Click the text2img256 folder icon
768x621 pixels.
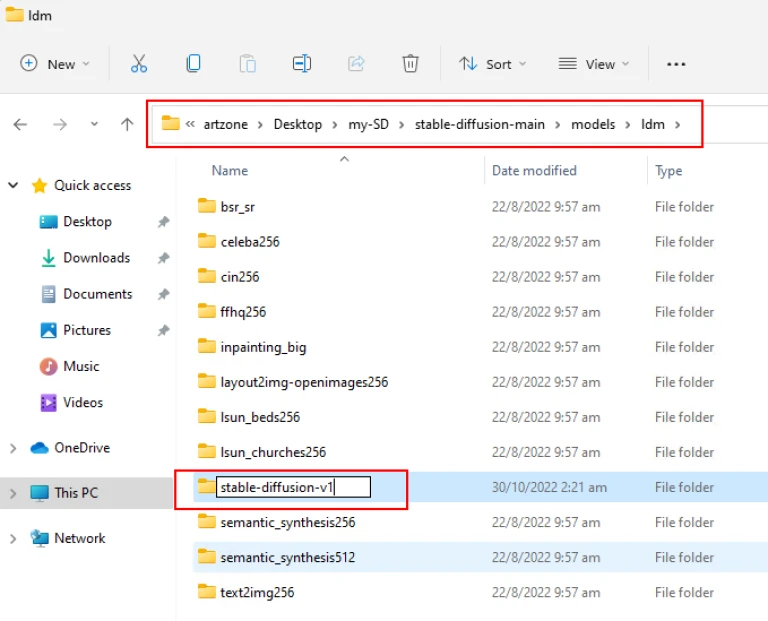[x=207, y=592]
